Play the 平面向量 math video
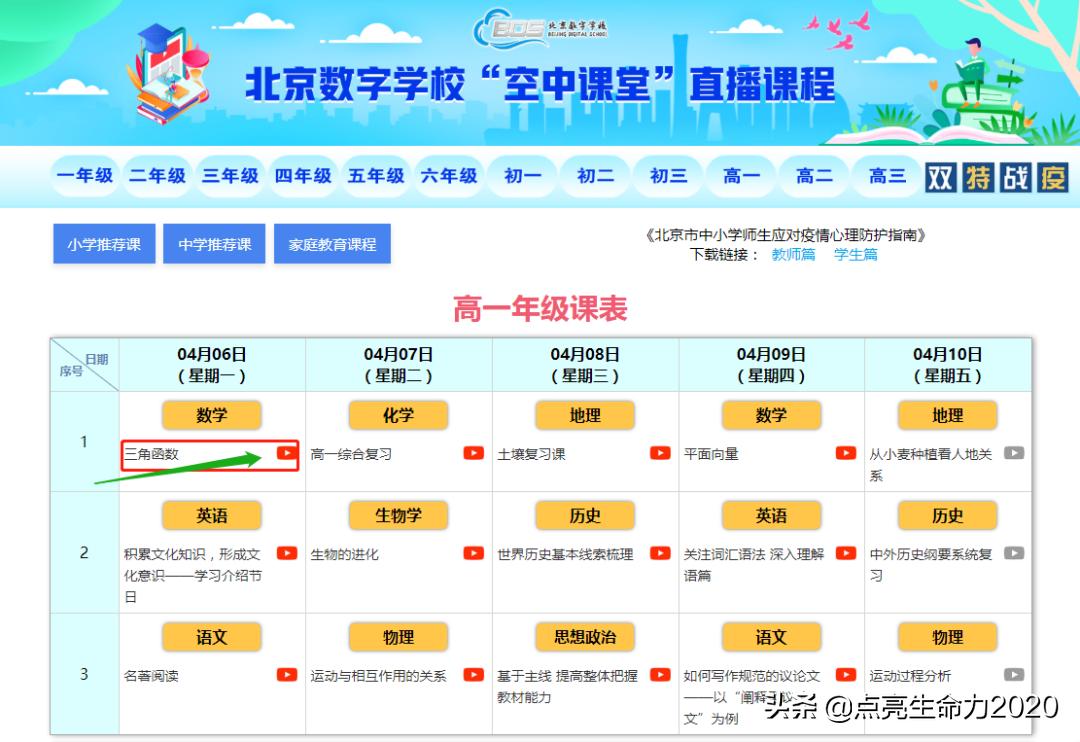This screenshot has width=1080, height=742. pyautogui.click(x=845, y=452)
